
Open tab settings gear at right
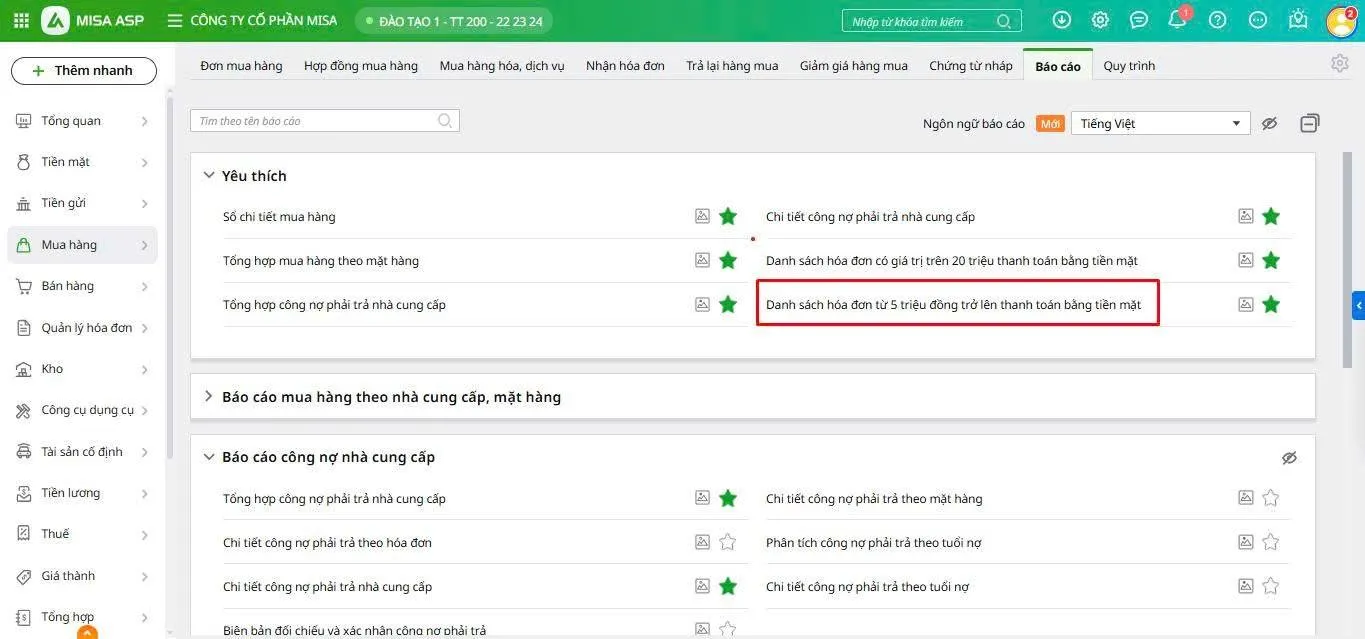tap(1340, 64)
